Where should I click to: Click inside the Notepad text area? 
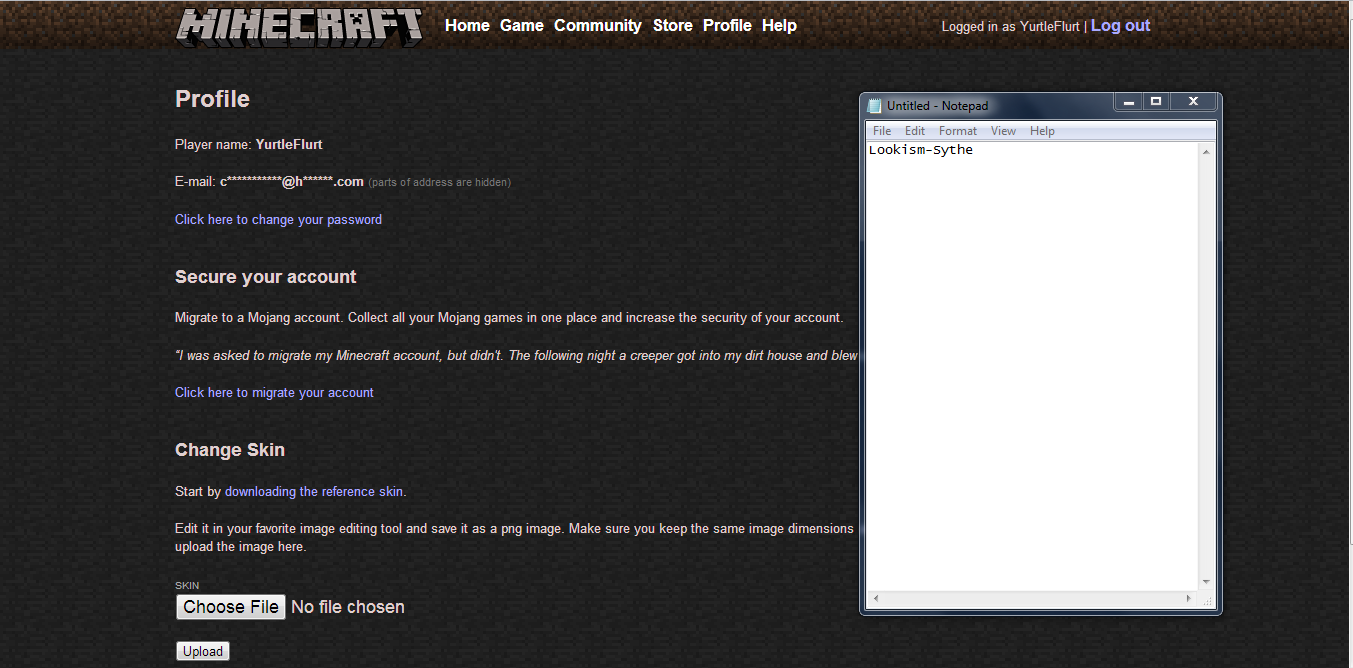pos(1032,366)
